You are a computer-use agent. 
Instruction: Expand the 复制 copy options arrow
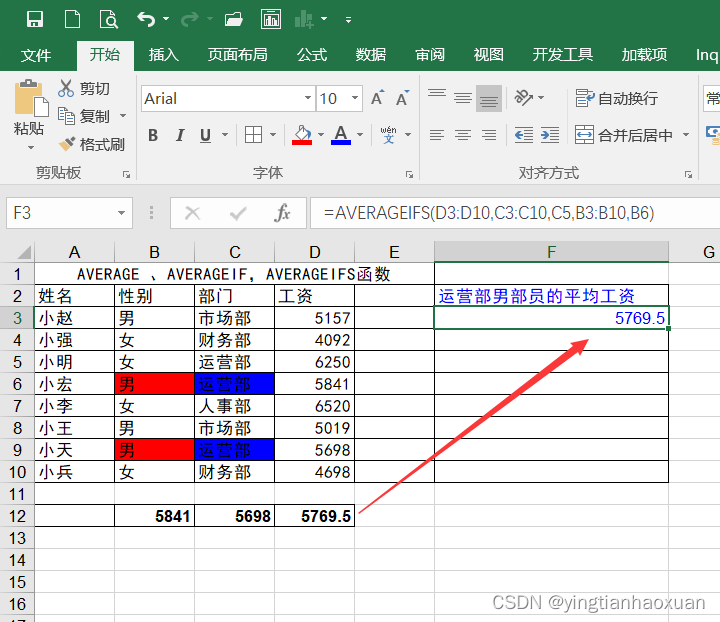123,116
